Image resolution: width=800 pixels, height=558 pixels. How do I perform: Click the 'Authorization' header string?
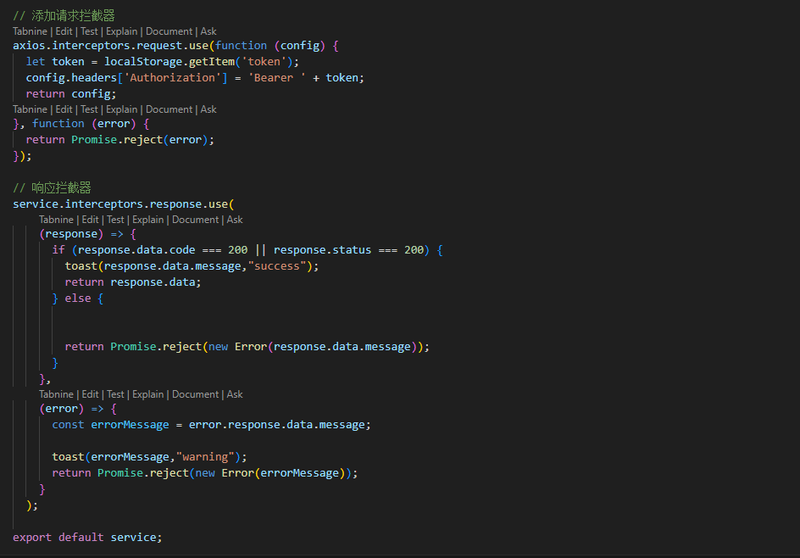pos(172,78)
